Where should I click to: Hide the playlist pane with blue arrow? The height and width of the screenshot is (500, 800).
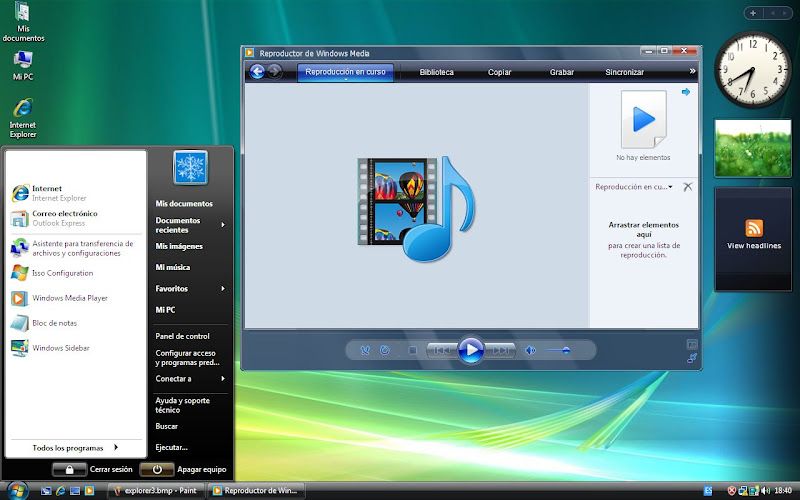click(686, 92)
